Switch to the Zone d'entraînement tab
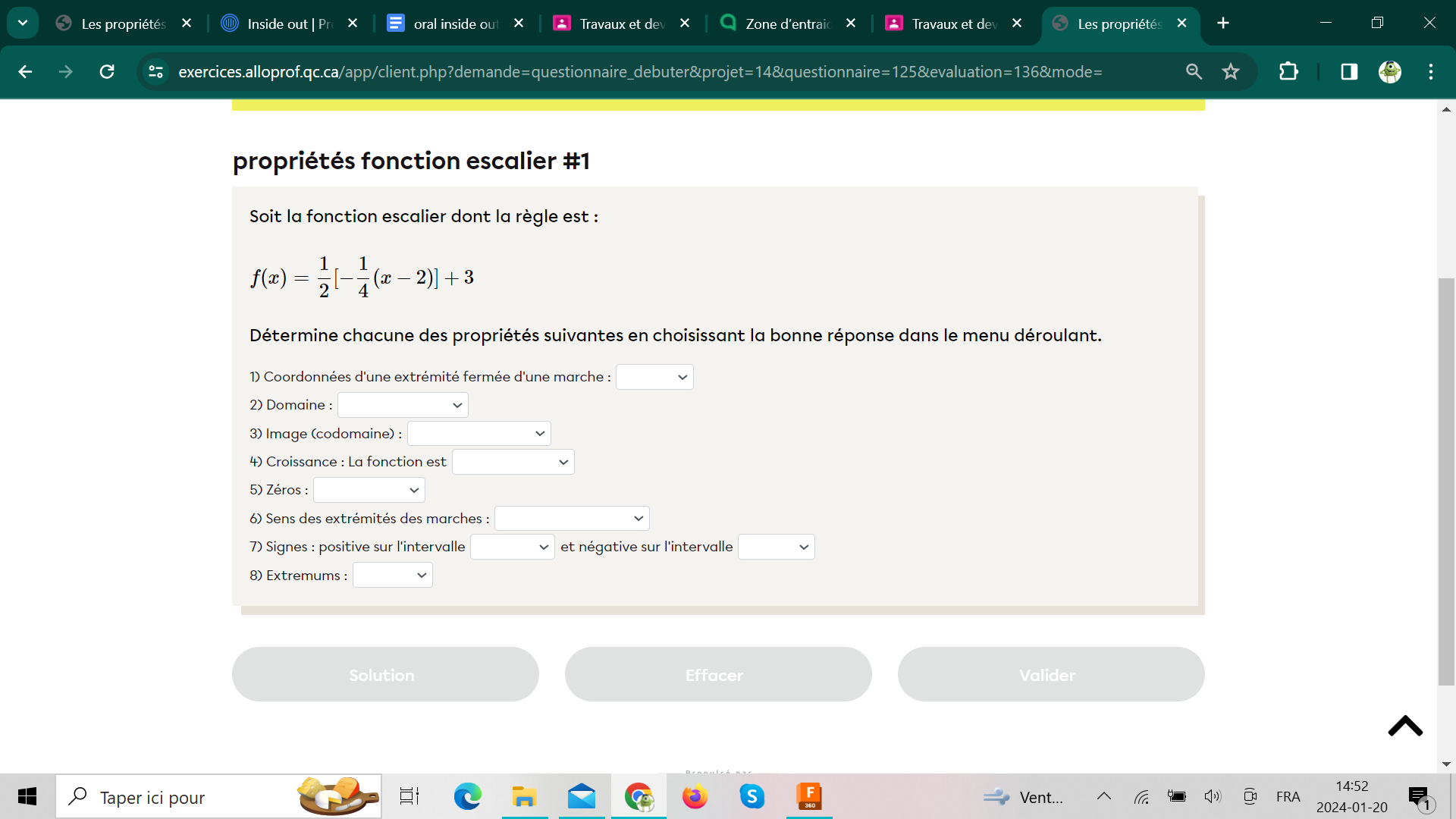This screenshot has width=1456, height=819. [786, 24]
